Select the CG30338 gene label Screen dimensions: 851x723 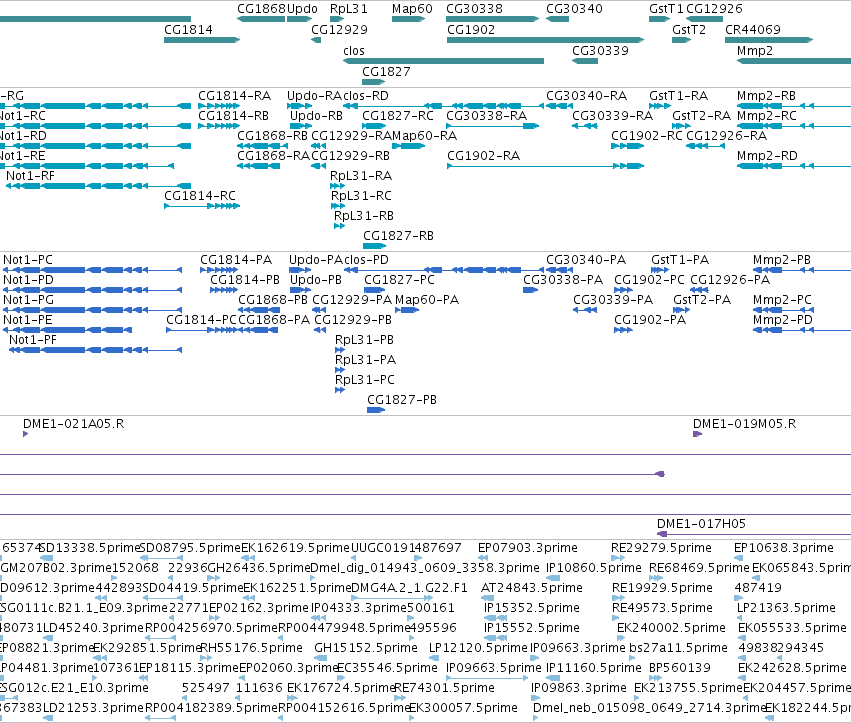[474, 9]
